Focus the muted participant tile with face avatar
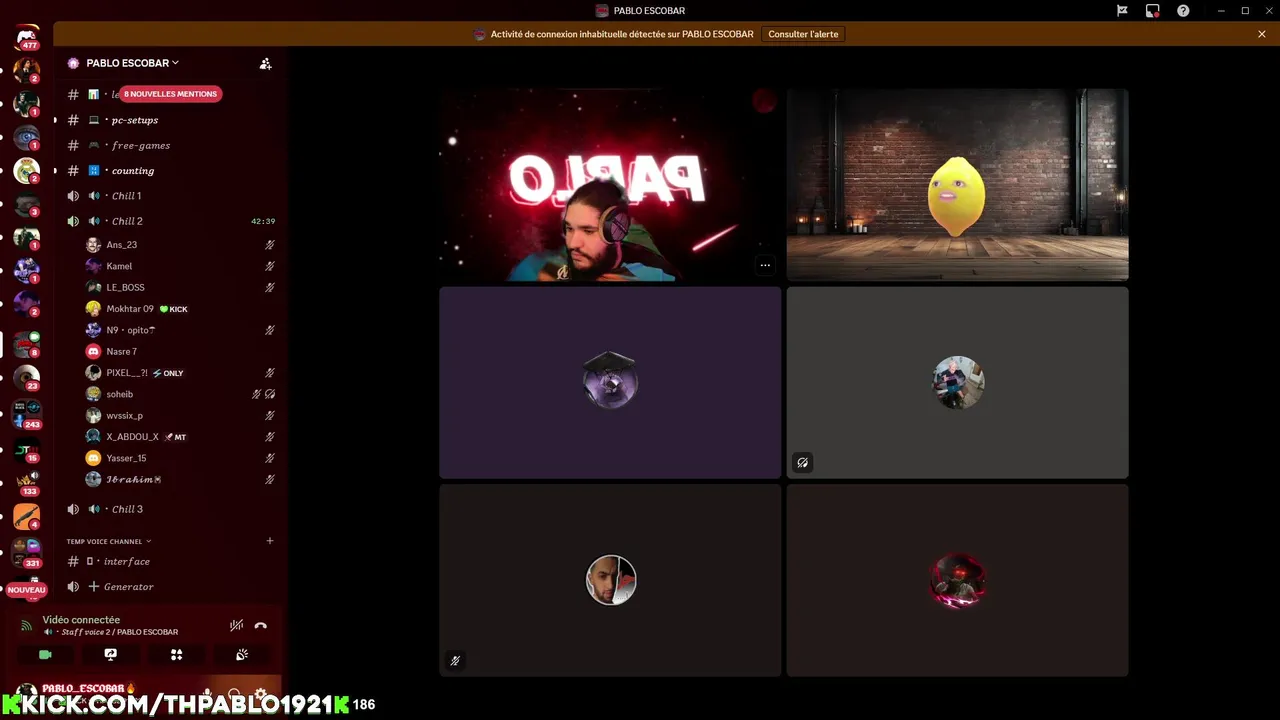1280x720 pixels. 610,581
